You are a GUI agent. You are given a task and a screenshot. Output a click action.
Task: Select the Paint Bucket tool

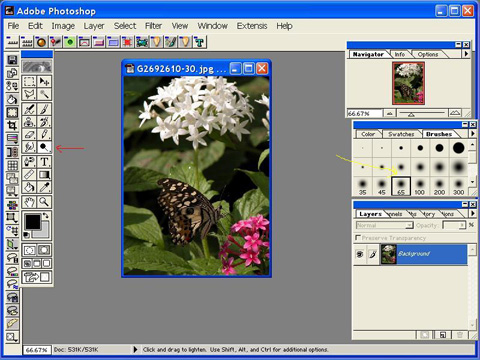click(29, 187)
